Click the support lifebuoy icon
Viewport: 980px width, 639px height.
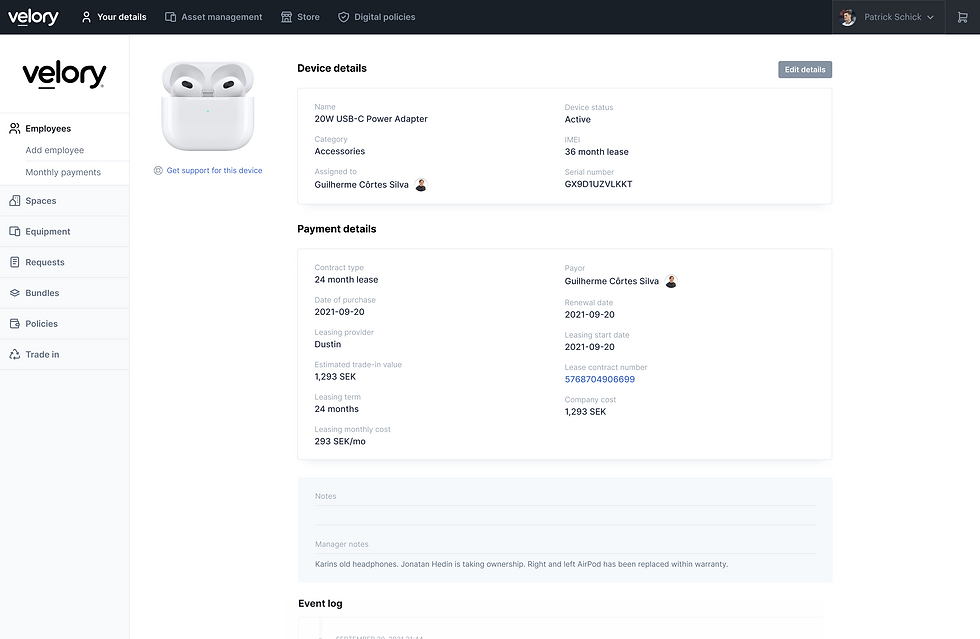pyautogui.click(x=158, y=170)
